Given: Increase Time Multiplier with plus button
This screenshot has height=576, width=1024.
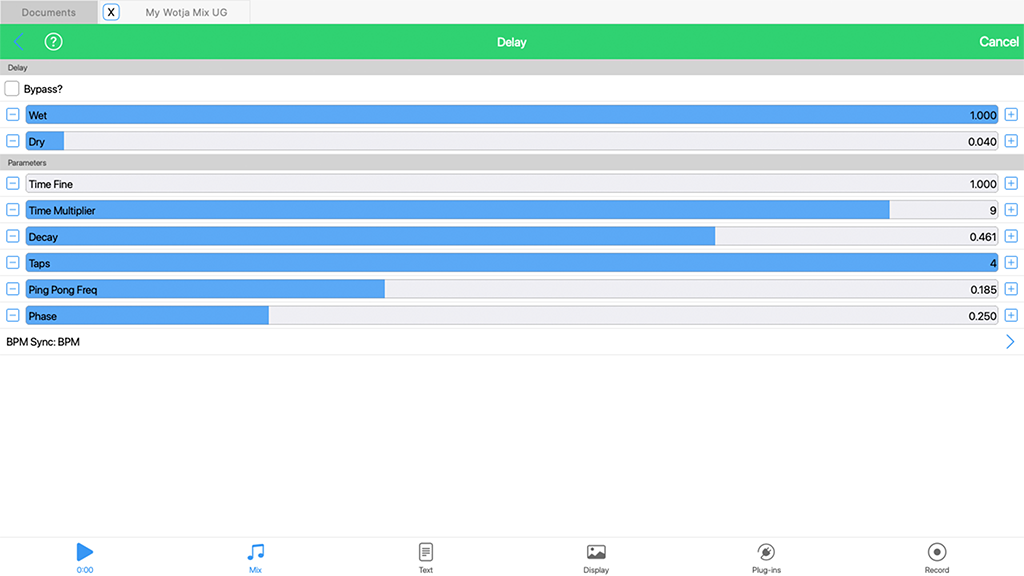Looking at the screenshot, I should click(x=1011, y=210).
